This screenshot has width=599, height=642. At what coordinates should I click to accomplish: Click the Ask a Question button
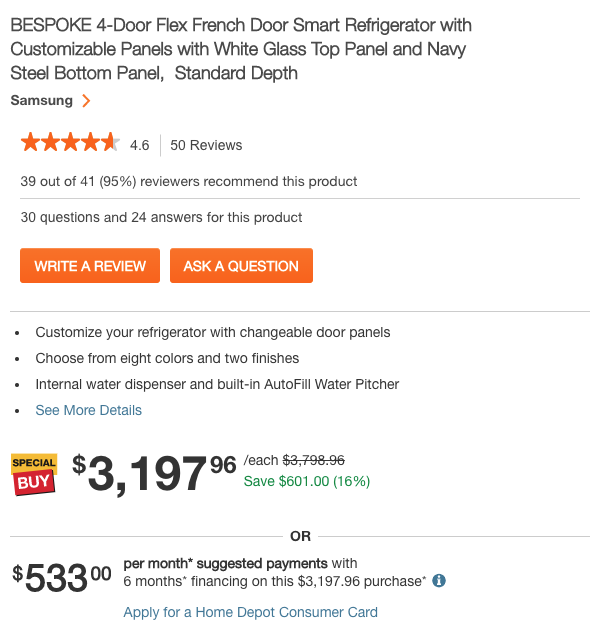click(241, 266)
